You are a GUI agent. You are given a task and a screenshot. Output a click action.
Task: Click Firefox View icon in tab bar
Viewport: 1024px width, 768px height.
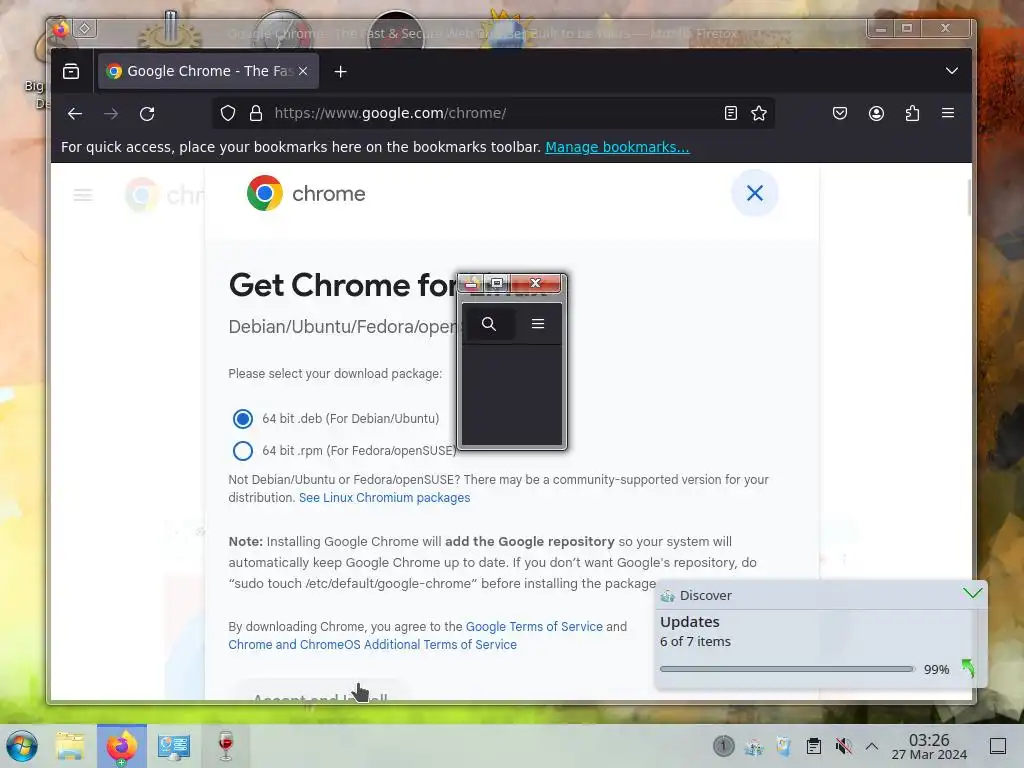[x=71, y=71]
